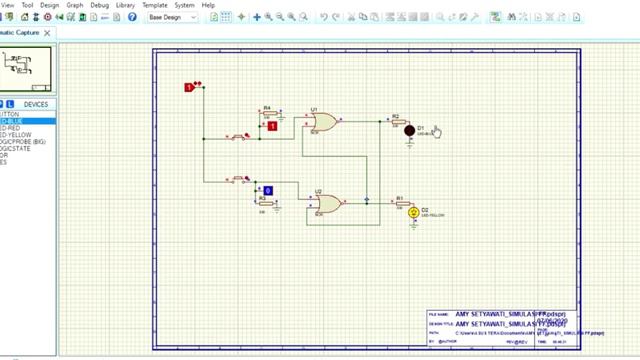Select OR in the devices list
640x360 pixels.
[x=28, y=155]
